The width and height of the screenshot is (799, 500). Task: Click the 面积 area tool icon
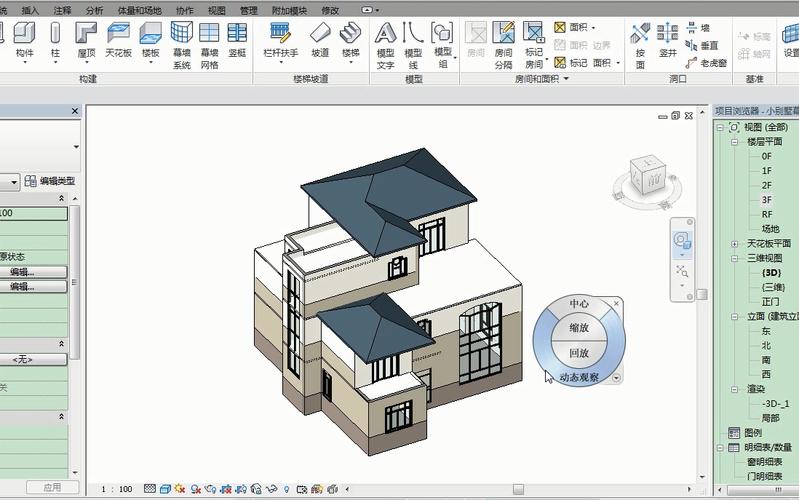(560, 28)
